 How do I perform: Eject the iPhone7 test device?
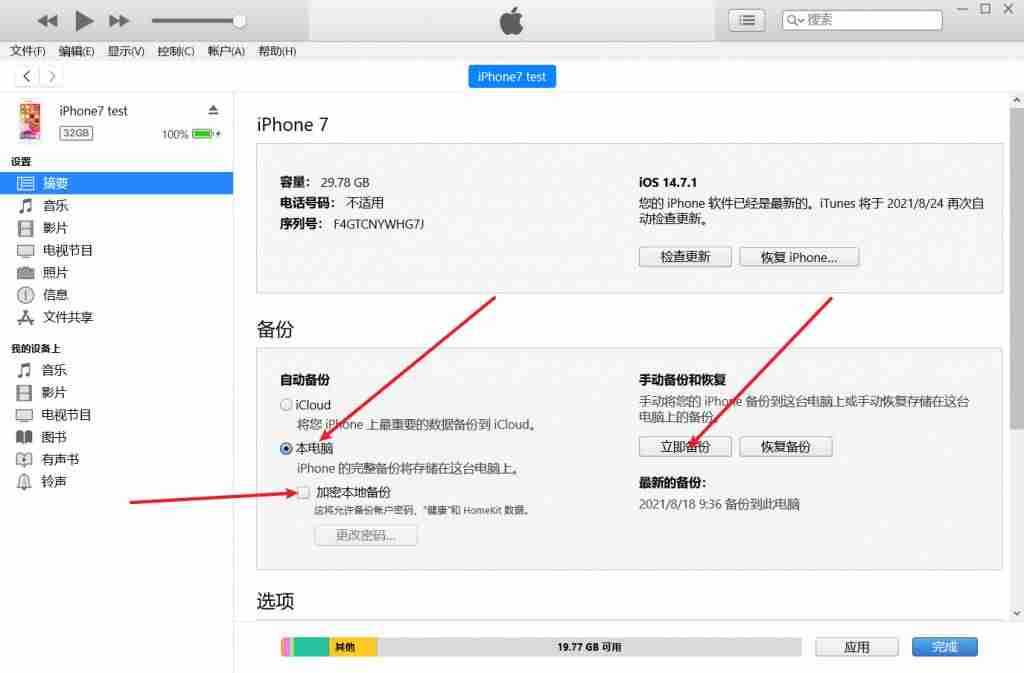pyautogui.click(x=213, y=110)
